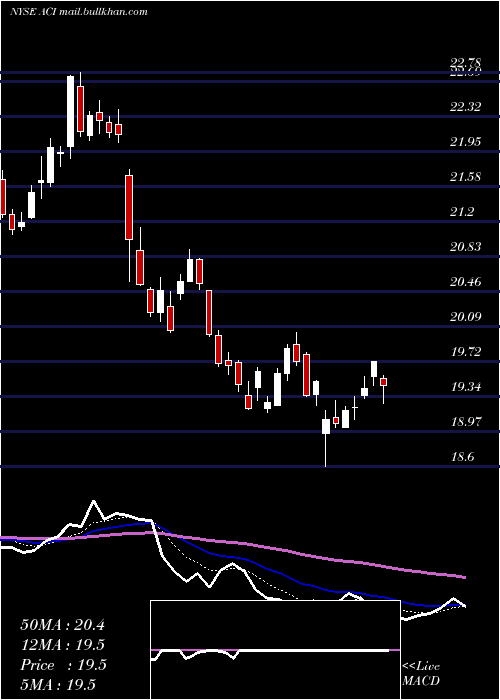Click the <<Live MACD label

pyautogui.click(x=421, y=674)
